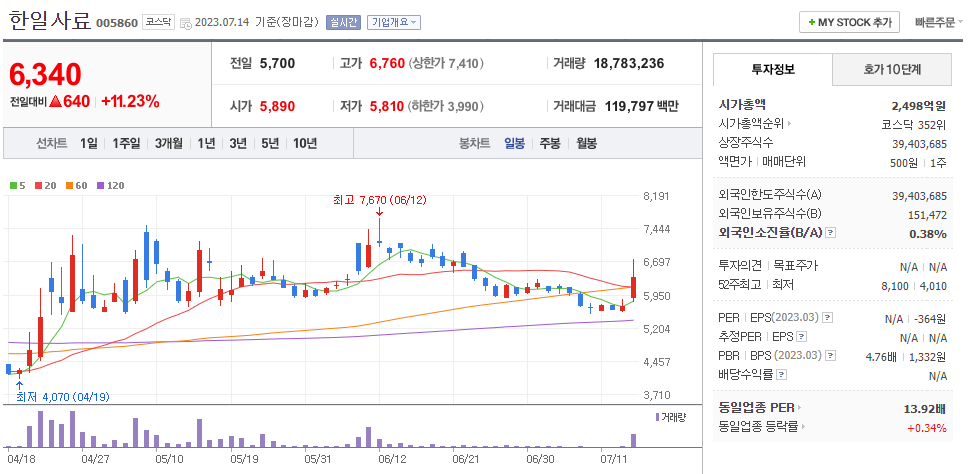Viewport: 972px width, 474px height.
Task: Click the 코스닥 market badge
Action: click(158, 22)
